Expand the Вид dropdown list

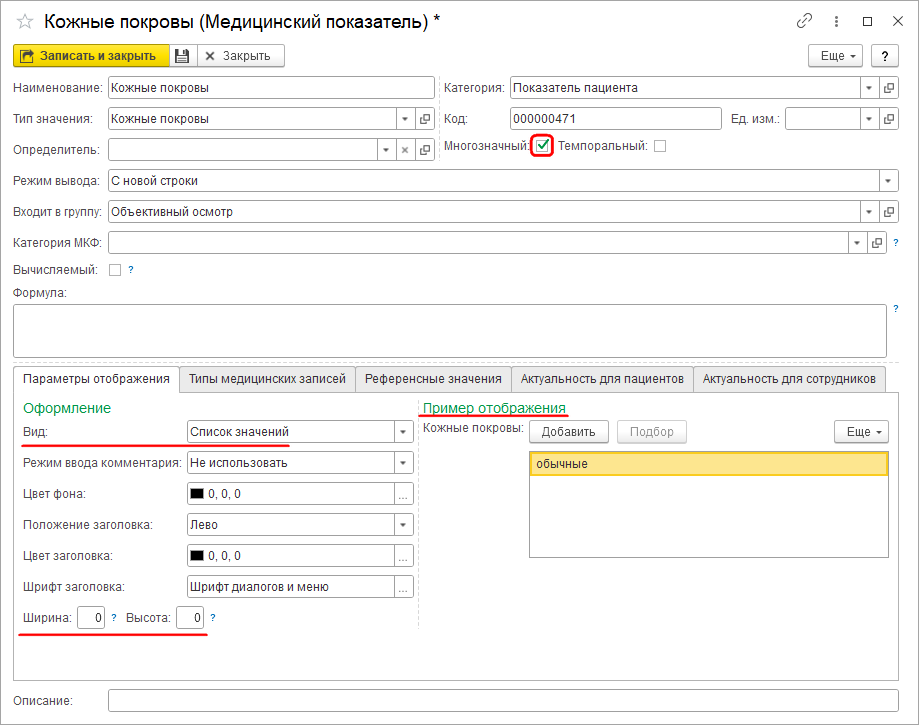coord(403,432)
